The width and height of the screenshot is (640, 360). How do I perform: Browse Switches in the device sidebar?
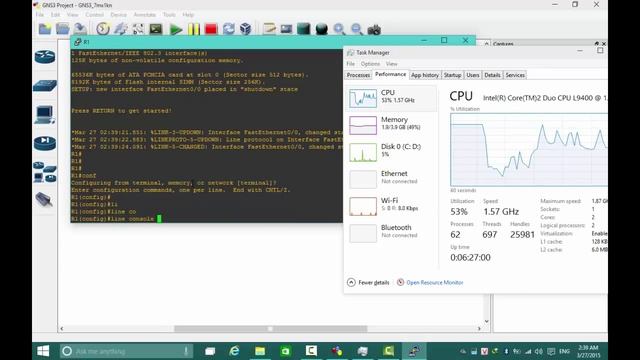pyautogui.click(x=45, y=86)
